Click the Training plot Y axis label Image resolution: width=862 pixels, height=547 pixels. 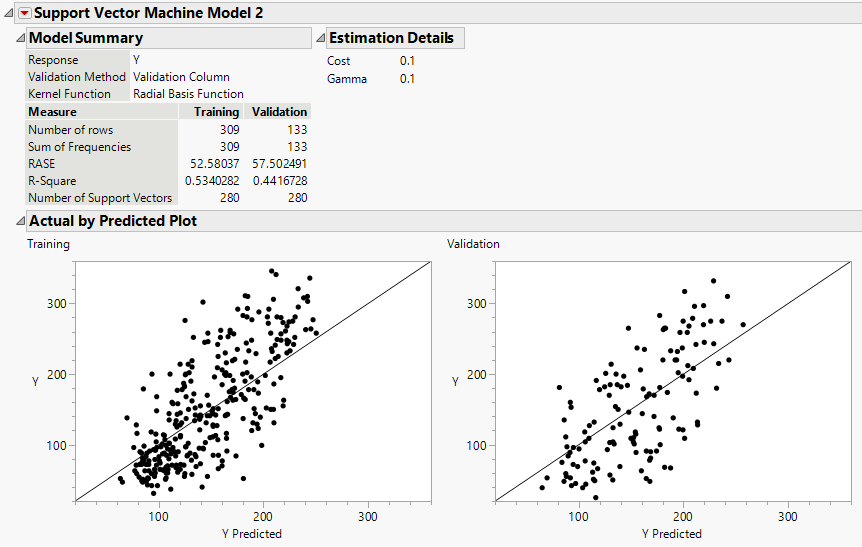[x=36, y=379]
